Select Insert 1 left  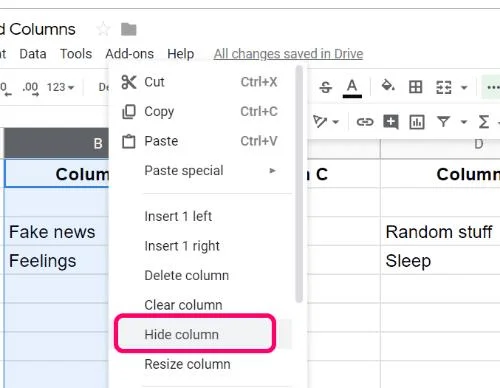click(x=201, y=217)
